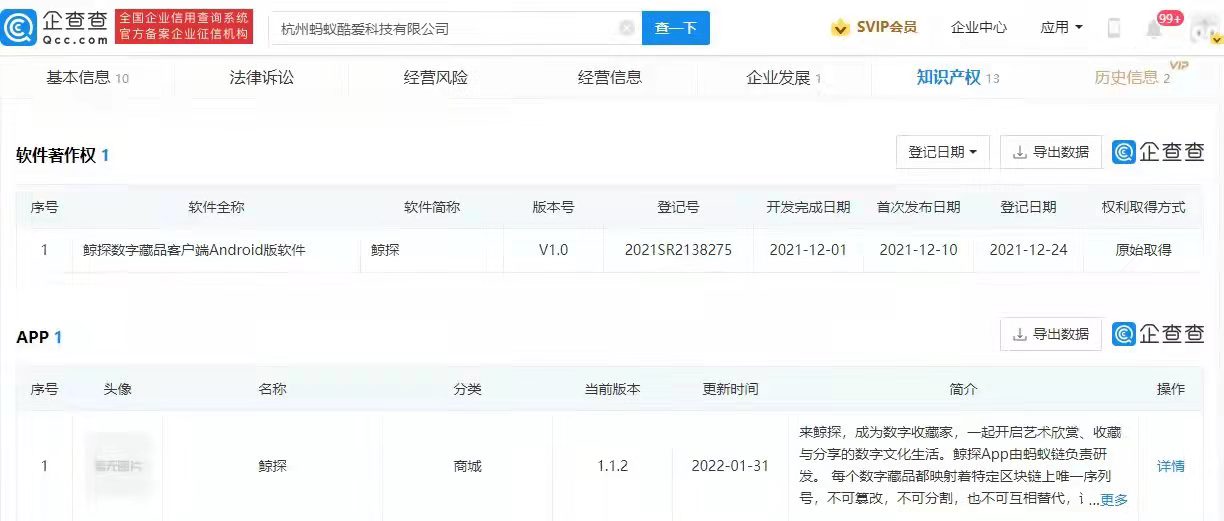Switch to the 基本信息 tab
The width and height of the screenshot is (1224, 521).
pyautogui.click(x=87, y=78)
